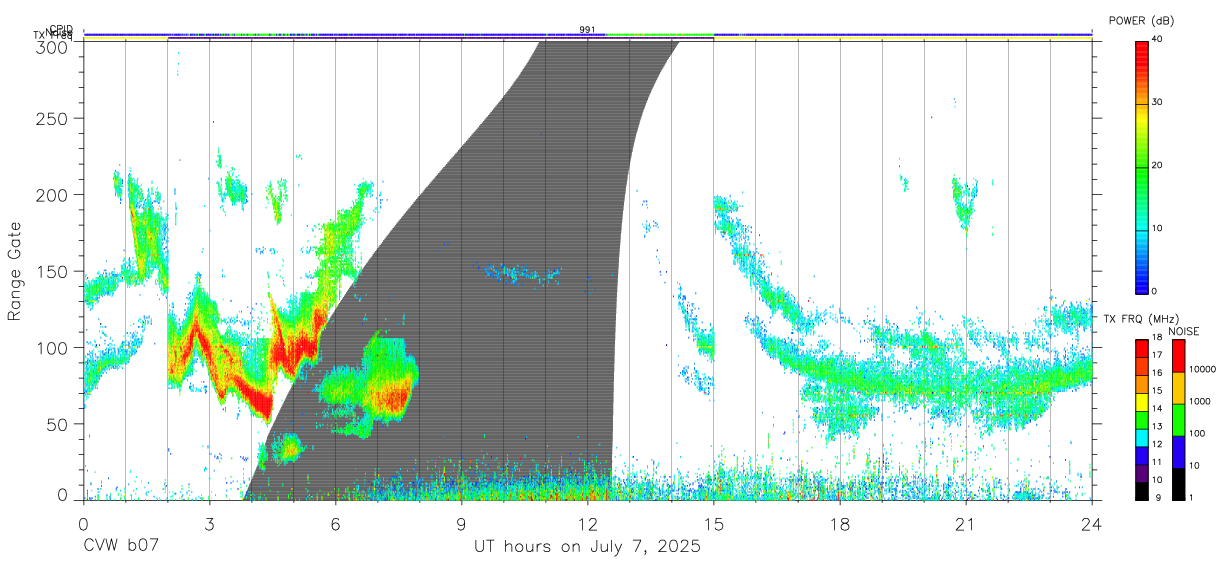
Task: Click the 14 frequency legend label
Action: click(x=1157, y=408)
